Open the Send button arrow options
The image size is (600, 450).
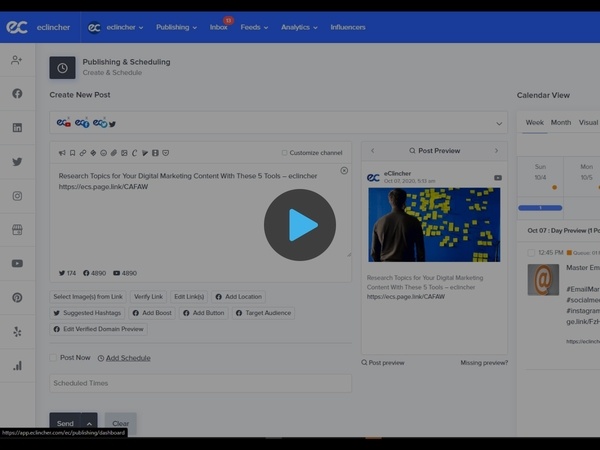[89, 423]
